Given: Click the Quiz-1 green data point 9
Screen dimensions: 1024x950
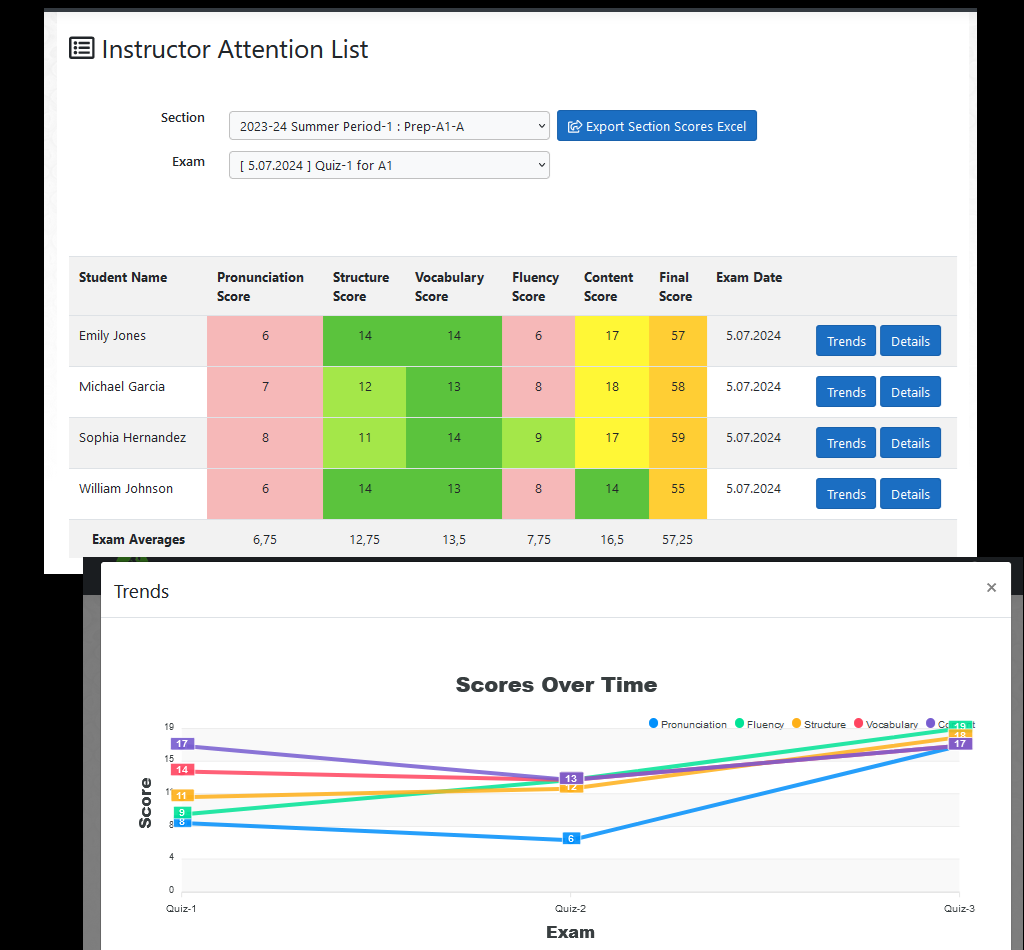Looking at the screenshot, I should pyautogui.click(x=182, y=813).
